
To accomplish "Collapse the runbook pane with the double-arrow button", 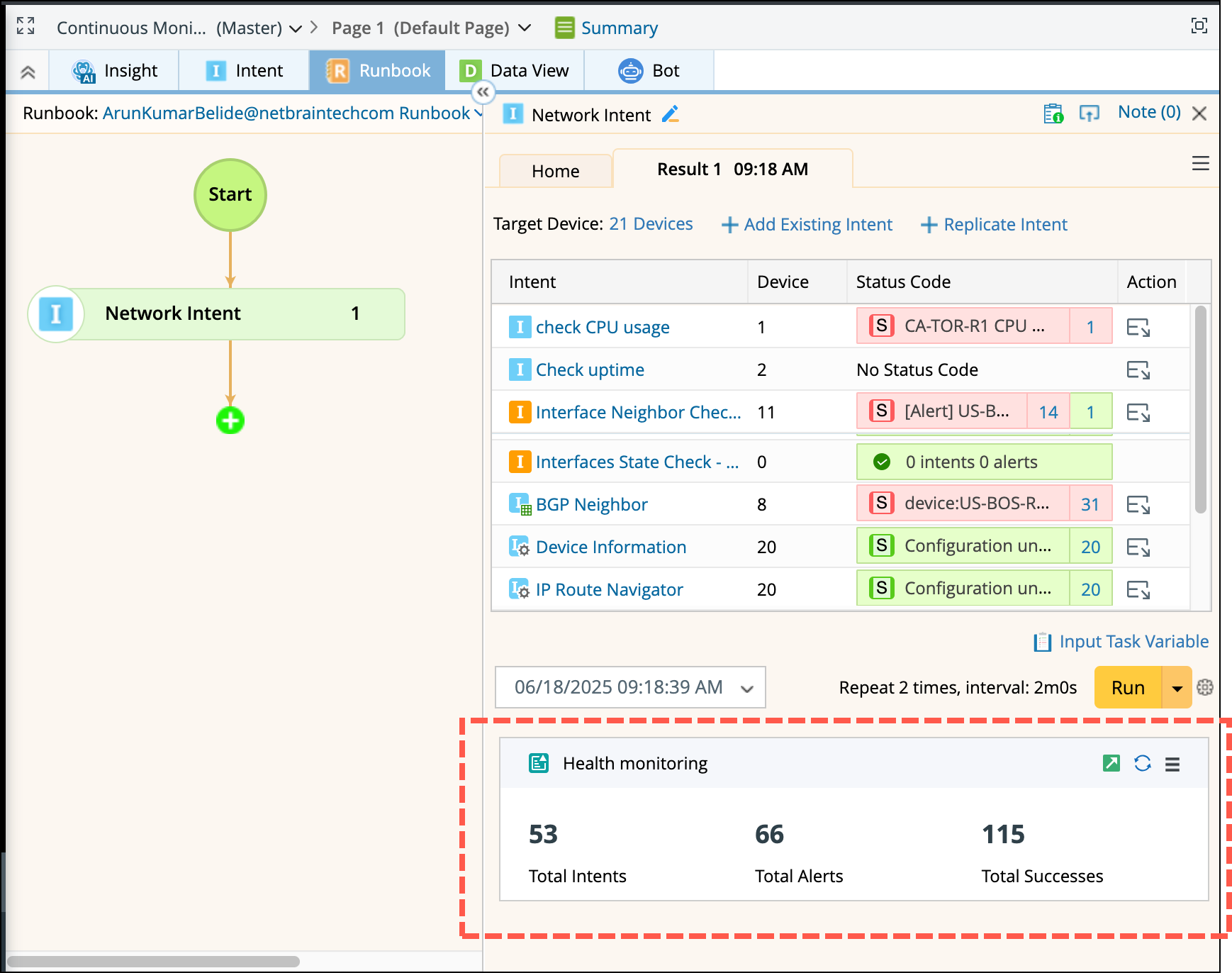I will [x=483, y=91].
